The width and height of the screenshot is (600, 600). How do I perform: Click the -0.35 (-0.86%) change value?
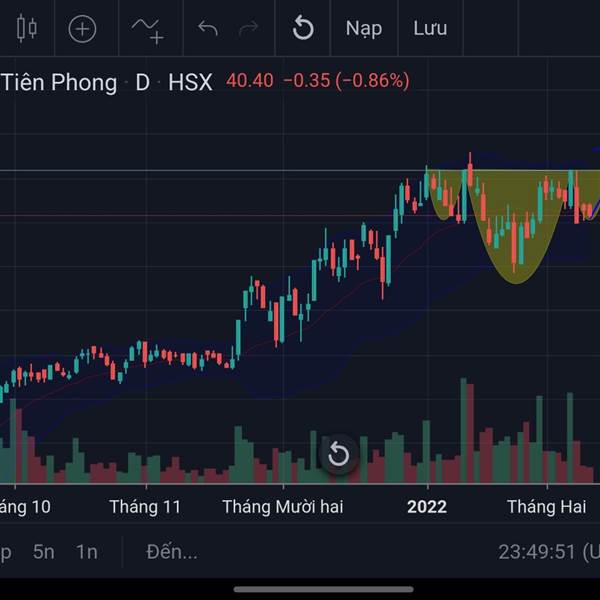coord(347,81)
